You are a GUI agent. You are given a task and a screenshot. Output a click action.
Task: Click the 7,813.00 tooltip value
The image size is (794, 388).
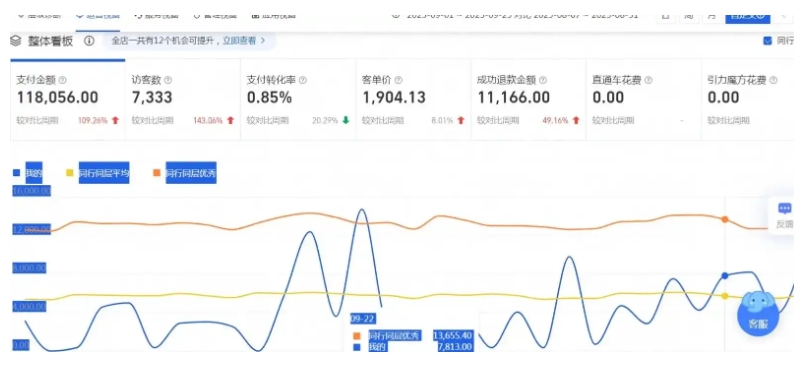click(x=456, y=347)
